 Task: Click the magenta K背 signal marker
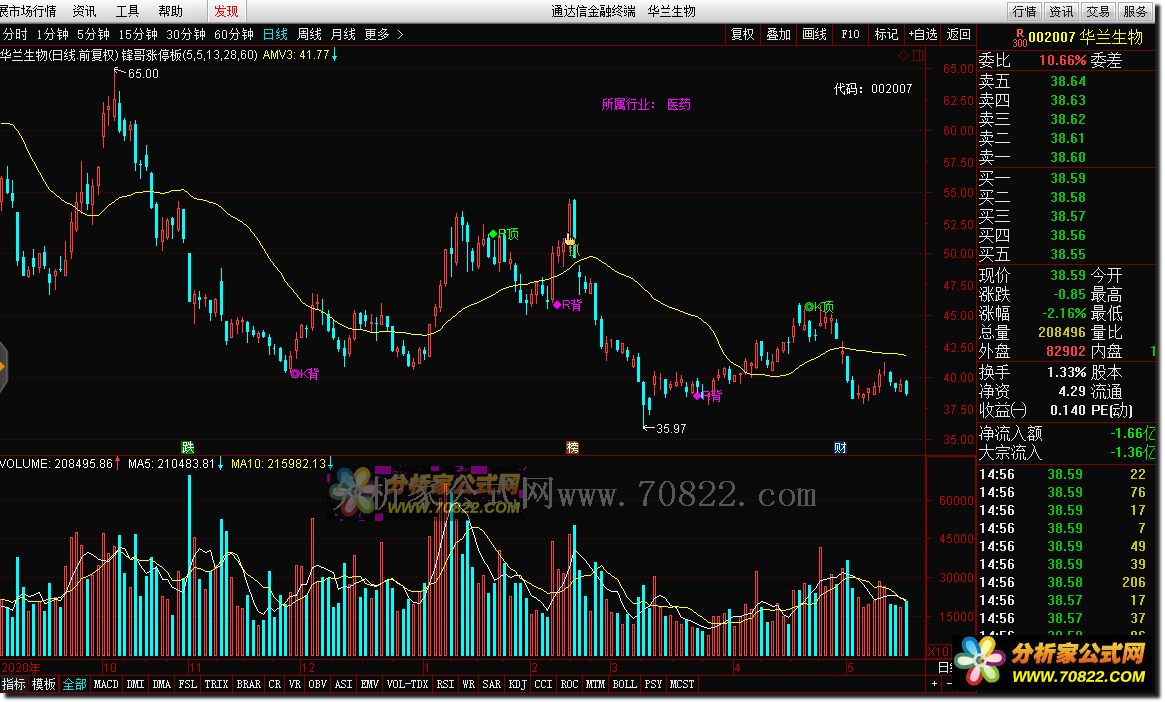coord(305,374)
